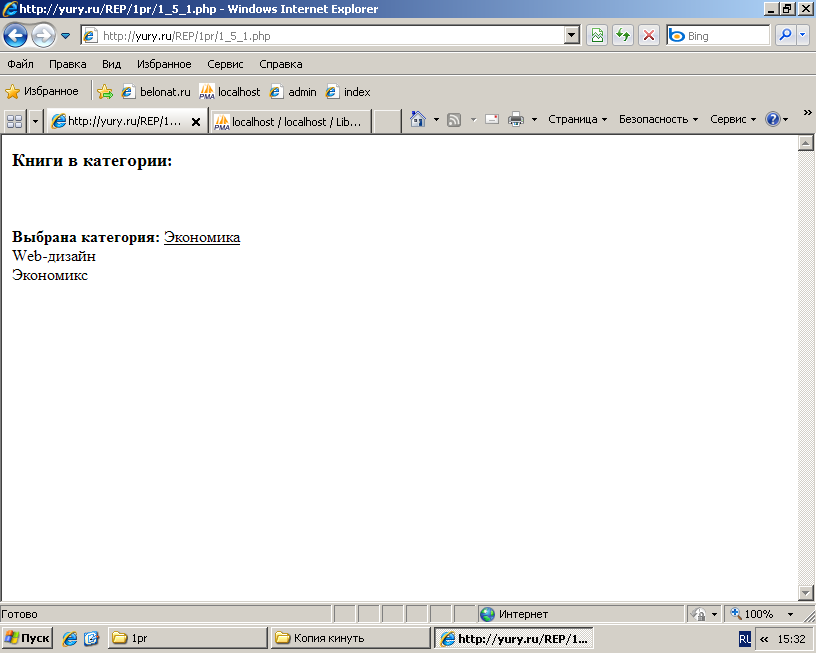Go forward with the Forward arrow button
The image size is (816, 653).
(x=43, y=36)
